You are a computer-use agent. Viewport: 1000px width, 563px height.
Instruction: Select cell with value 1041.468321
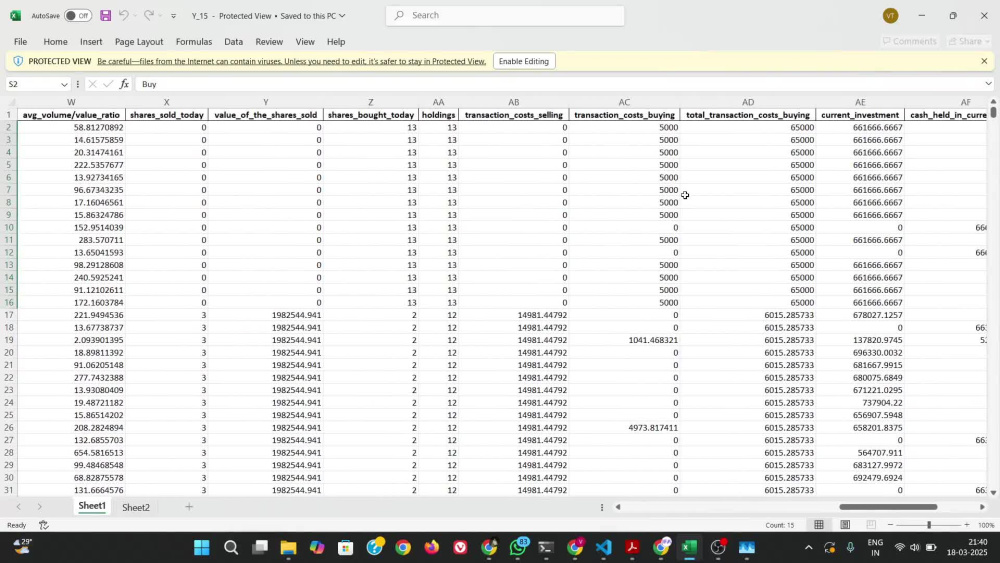[x=624, y=340]
